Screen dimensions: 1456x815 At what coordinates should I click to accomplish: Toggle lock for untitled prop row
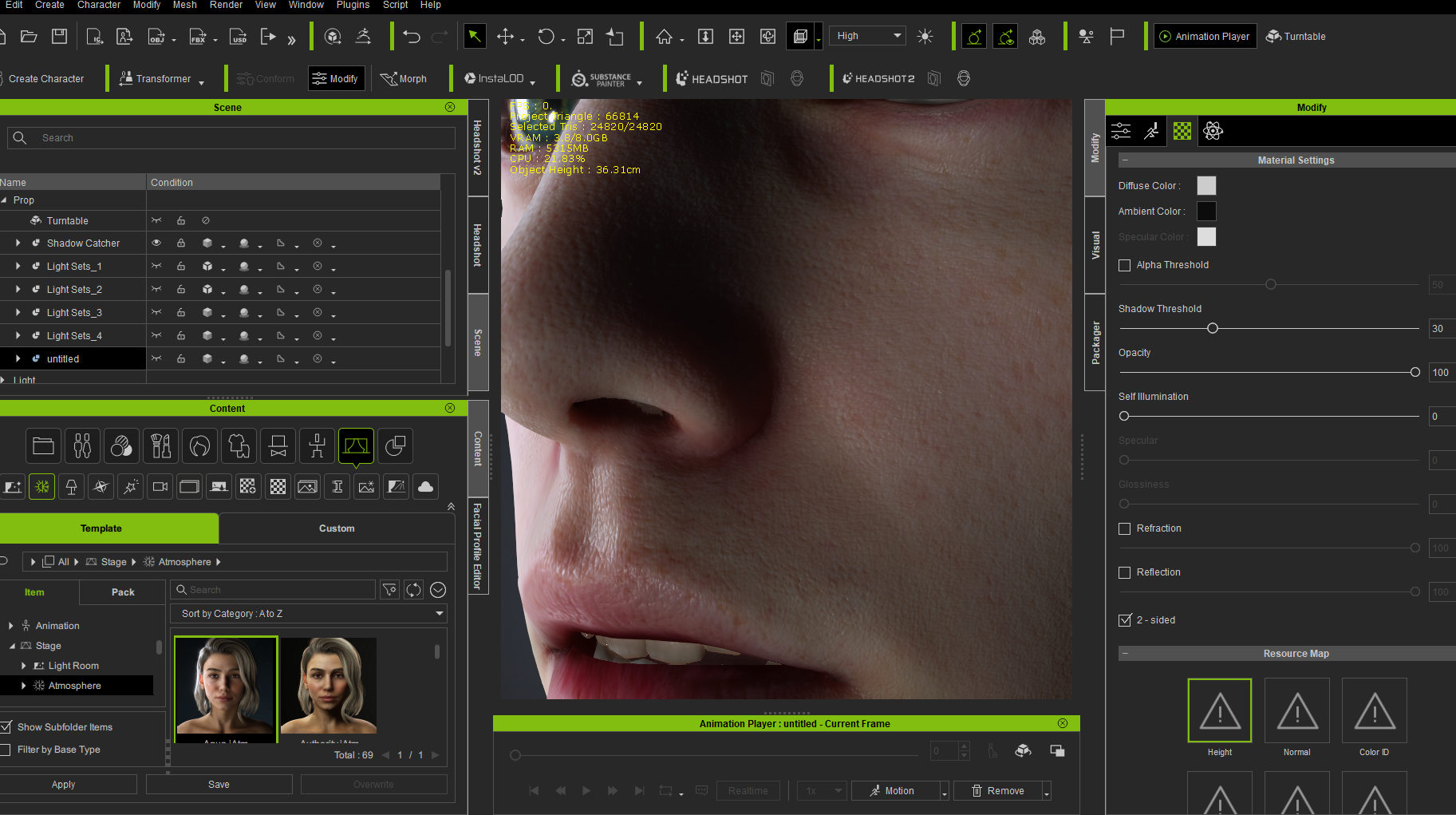click(181, 358)
